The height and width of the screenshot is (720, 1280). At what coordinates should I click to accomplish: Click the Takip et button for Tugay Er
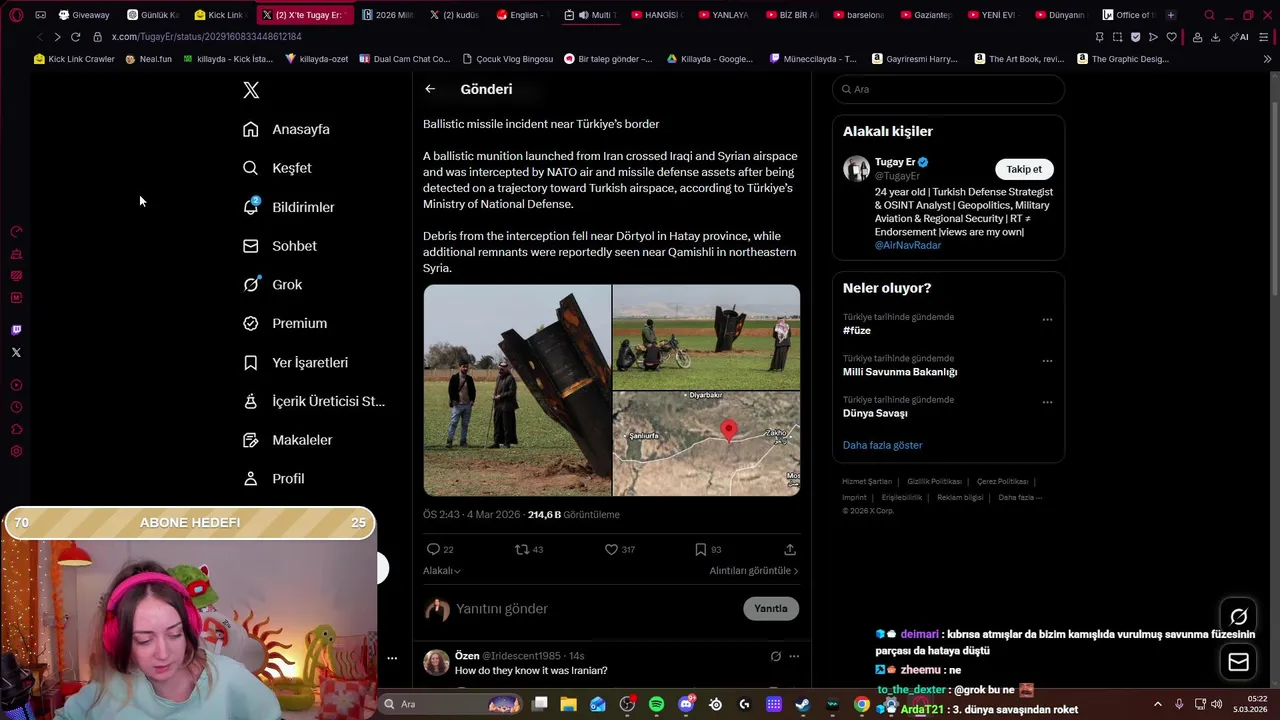pyautogui.click(x=1024, y=169)
